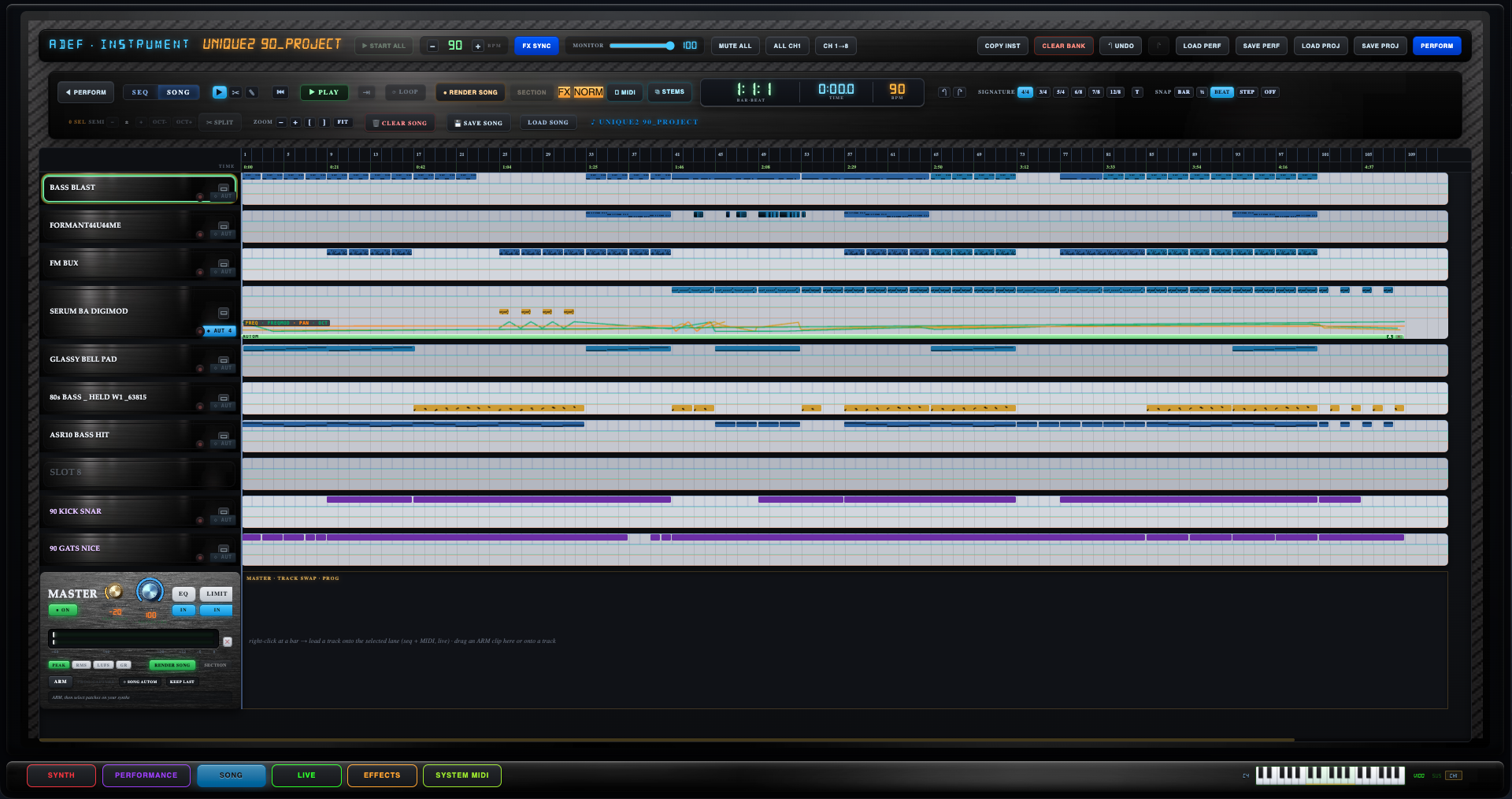
Task: Open the EFFECTS bottom tab
Action: 382,775
